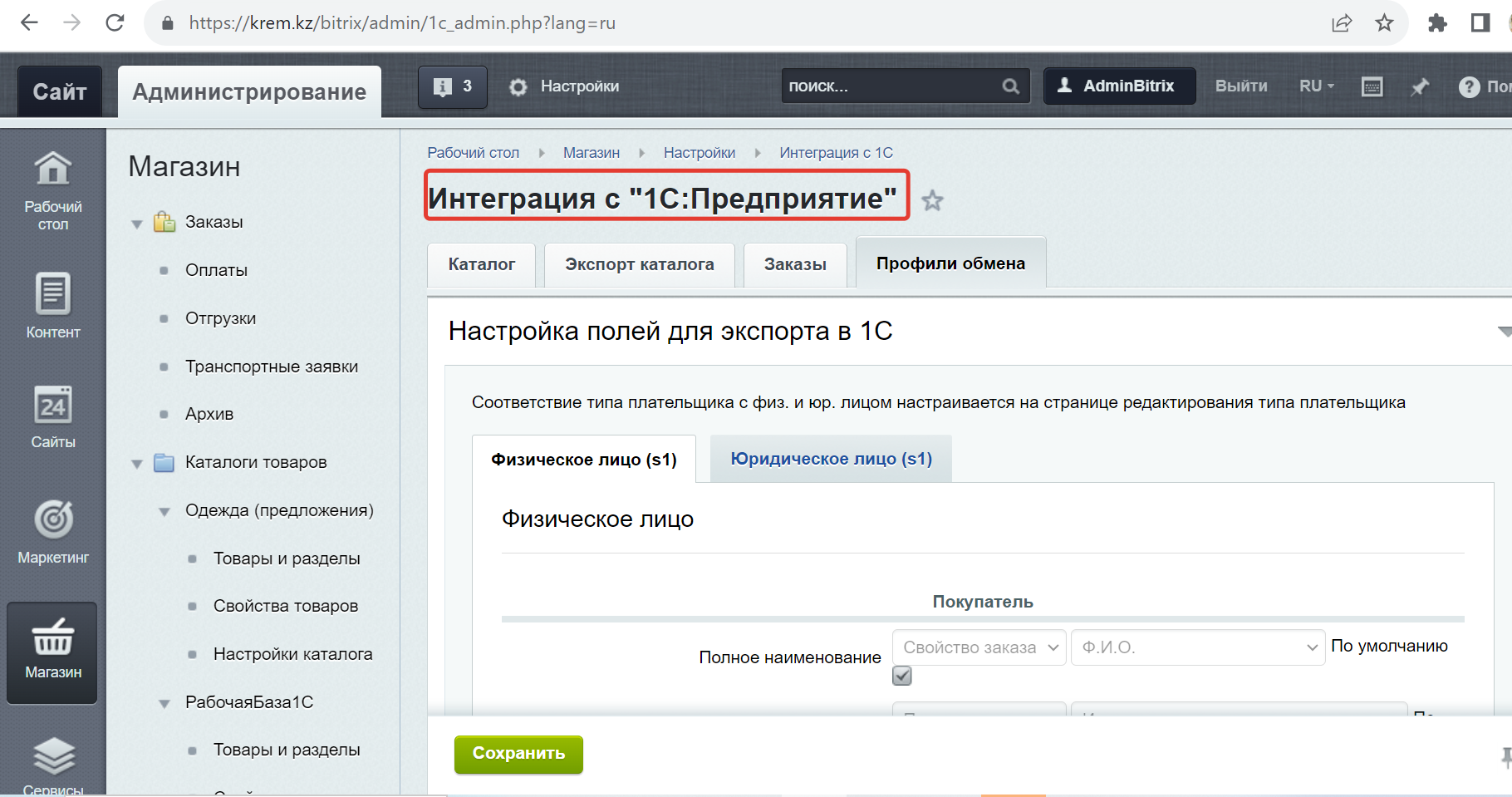The width and height of the screenshot is (1512, 797).
Task: Go to Настройки breadcrumb link
Action: [x=700, y=153]
